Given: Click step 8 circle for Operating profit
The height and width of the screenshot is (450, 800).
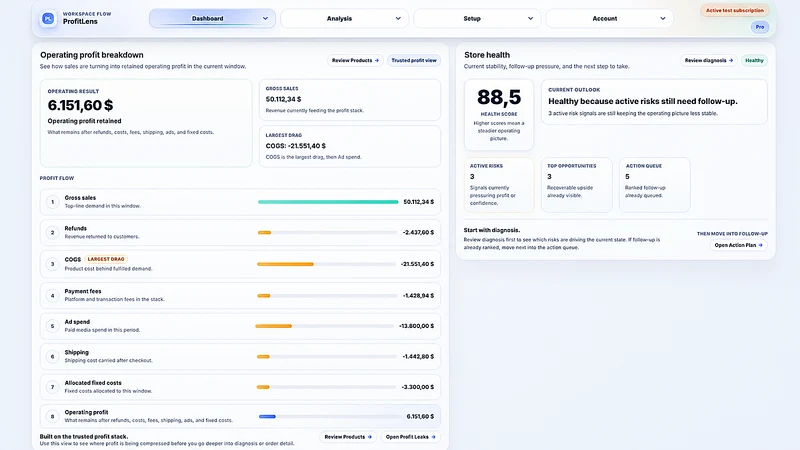Looking at the screenshot, I should pos(53,416).
